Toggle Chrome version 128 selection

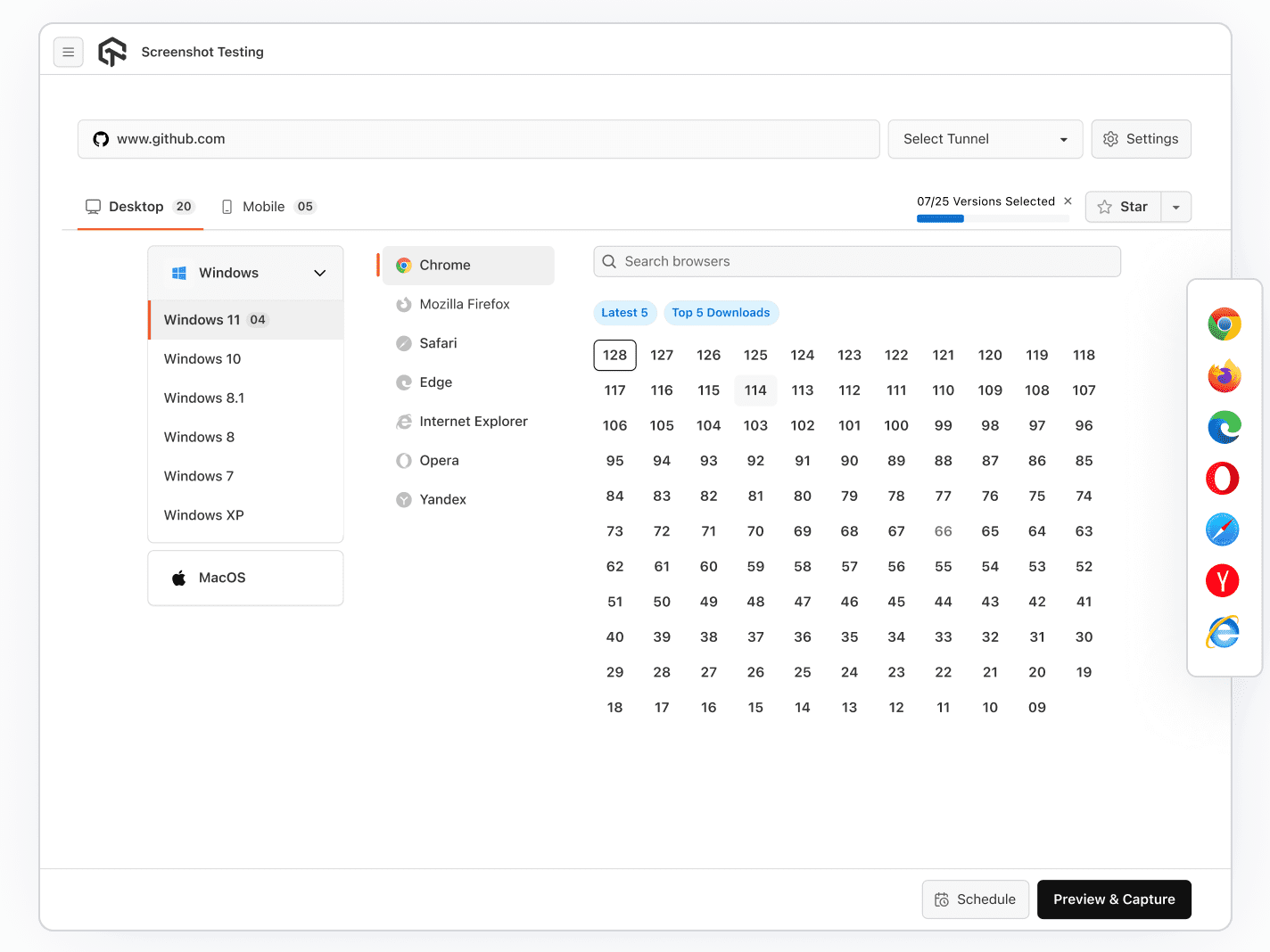[614, 355]
